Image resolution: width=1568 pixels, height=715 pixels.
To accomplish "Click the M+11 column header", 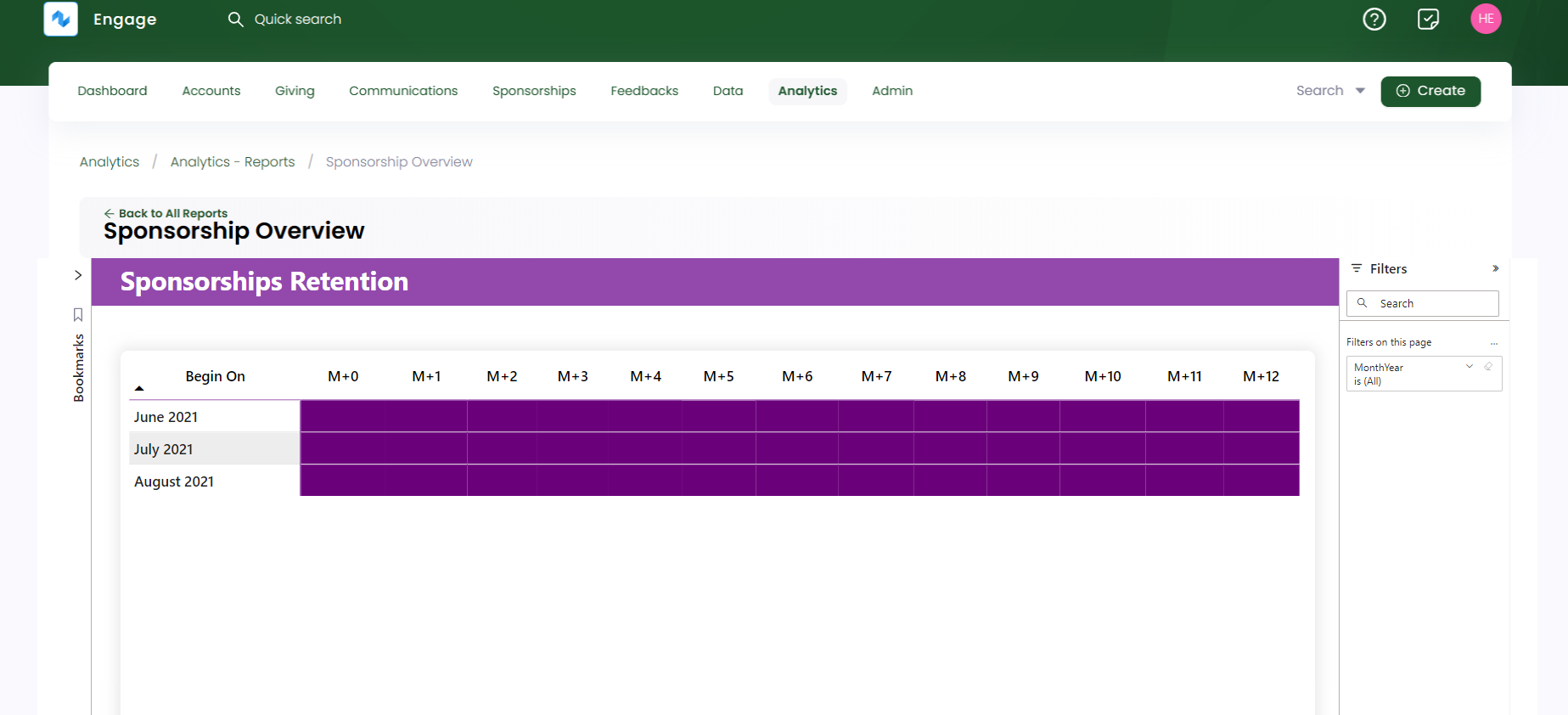I will [x=1184, y=376].
